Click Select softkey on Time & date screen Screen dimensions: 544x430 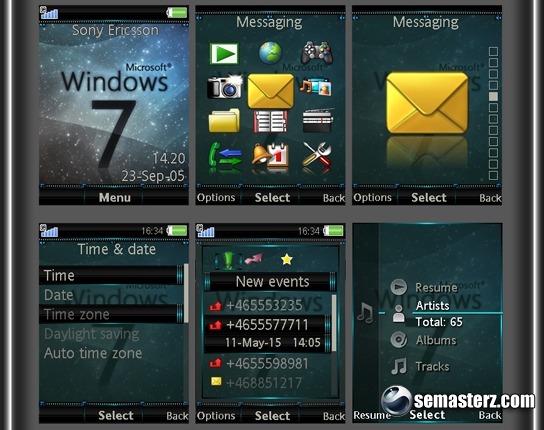[116, 415]
